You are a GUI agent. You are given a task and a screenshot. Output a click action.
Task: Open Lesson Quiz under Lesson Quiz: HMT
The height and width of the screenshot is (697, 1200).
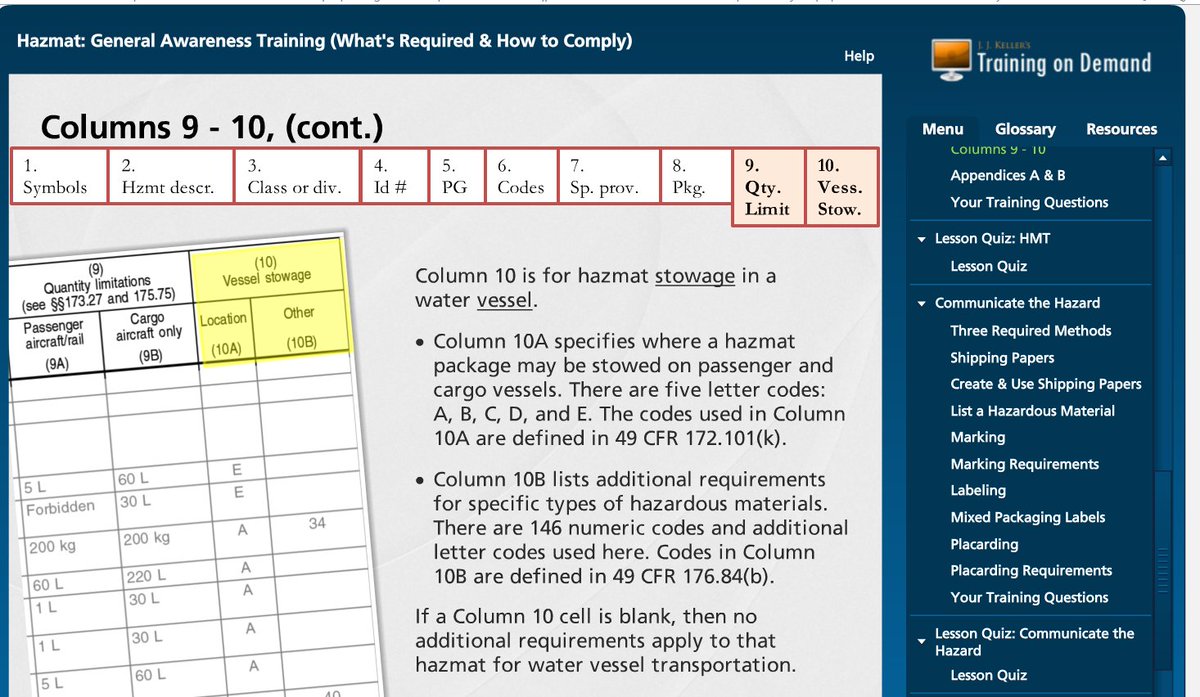coord(988,266)
